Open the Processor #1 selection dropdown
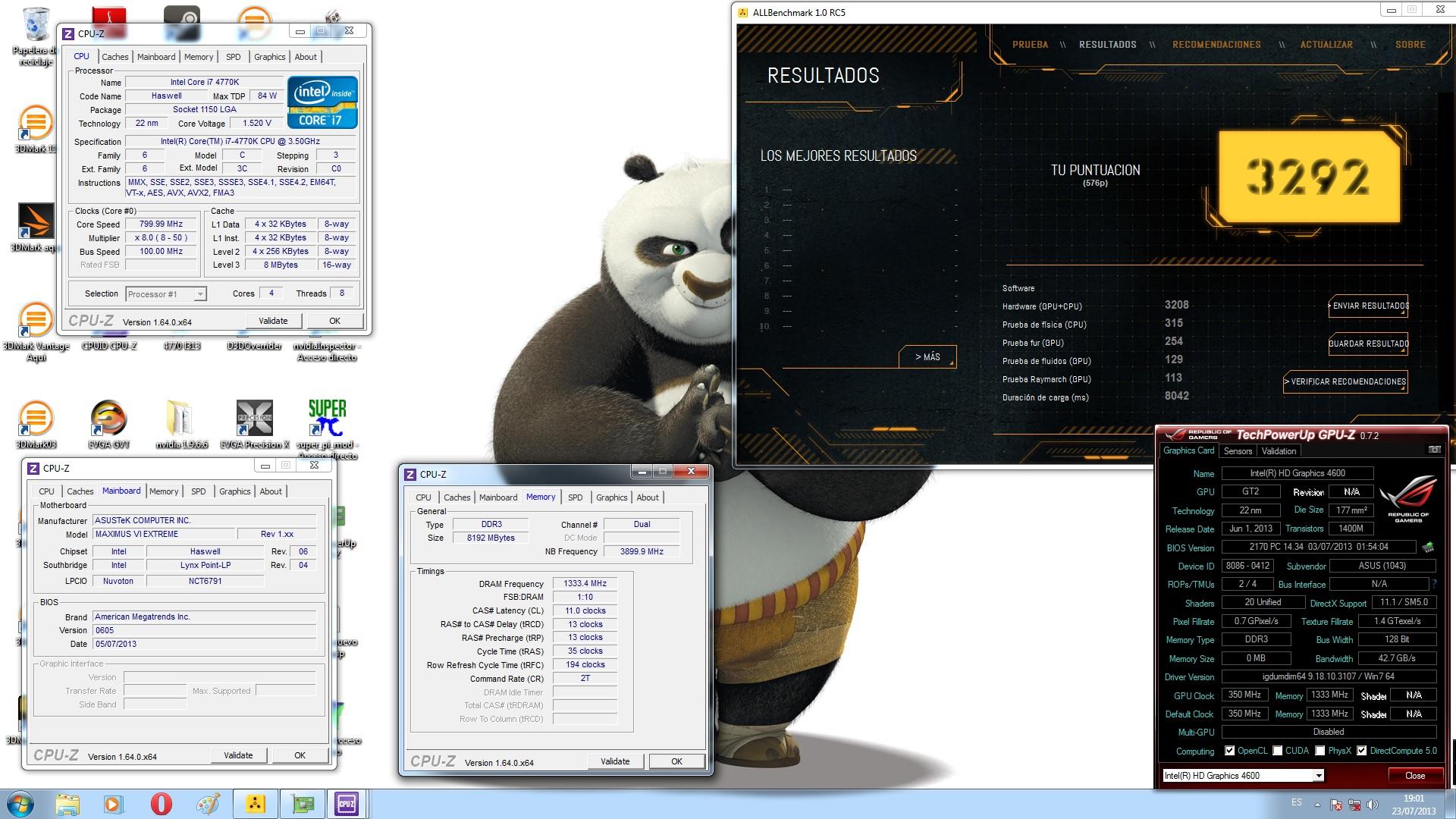This screenshot has height=819, width=1456. (x=200, y=294)
